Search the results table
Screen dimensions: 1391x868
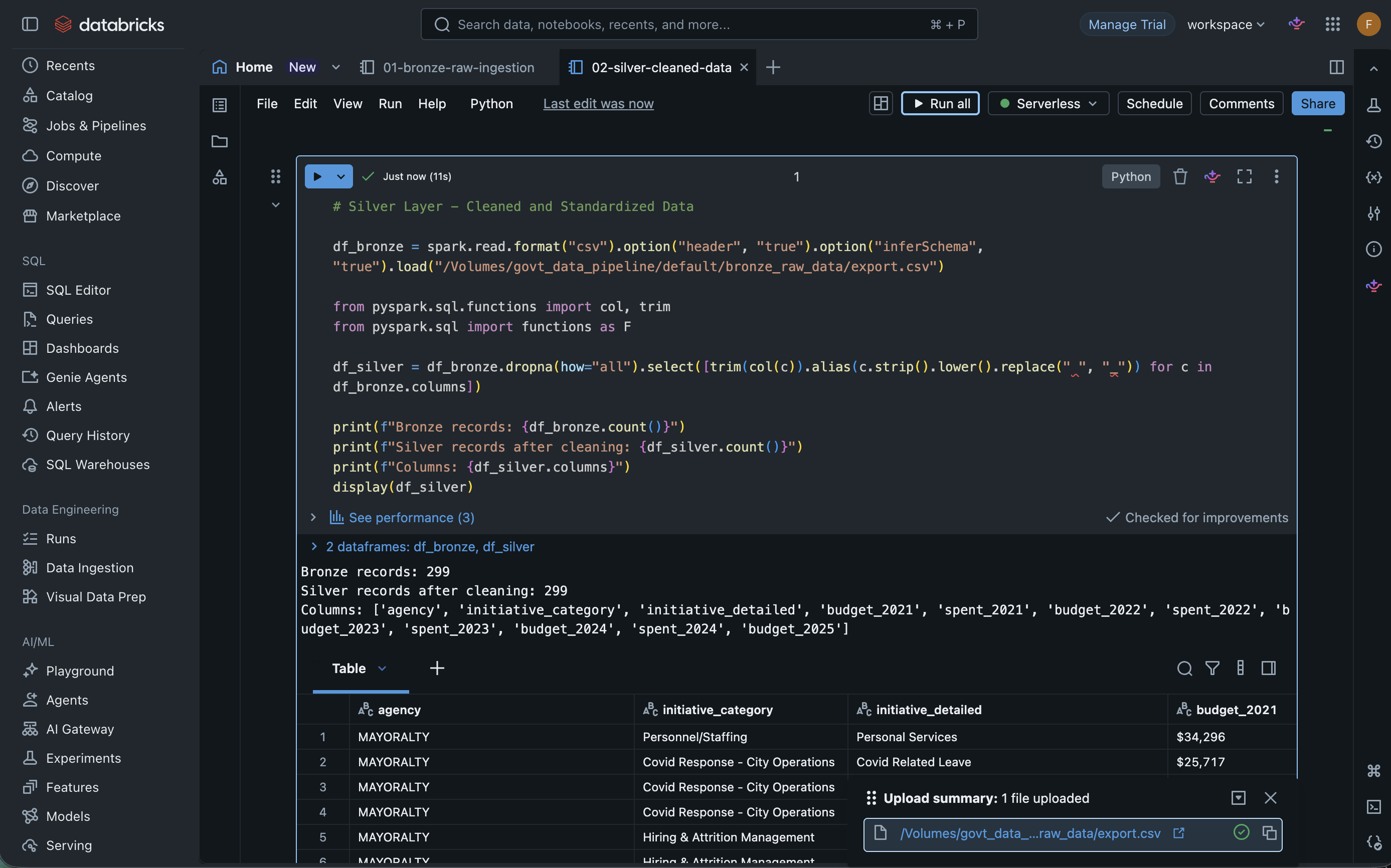click(x=1184, y=668)
